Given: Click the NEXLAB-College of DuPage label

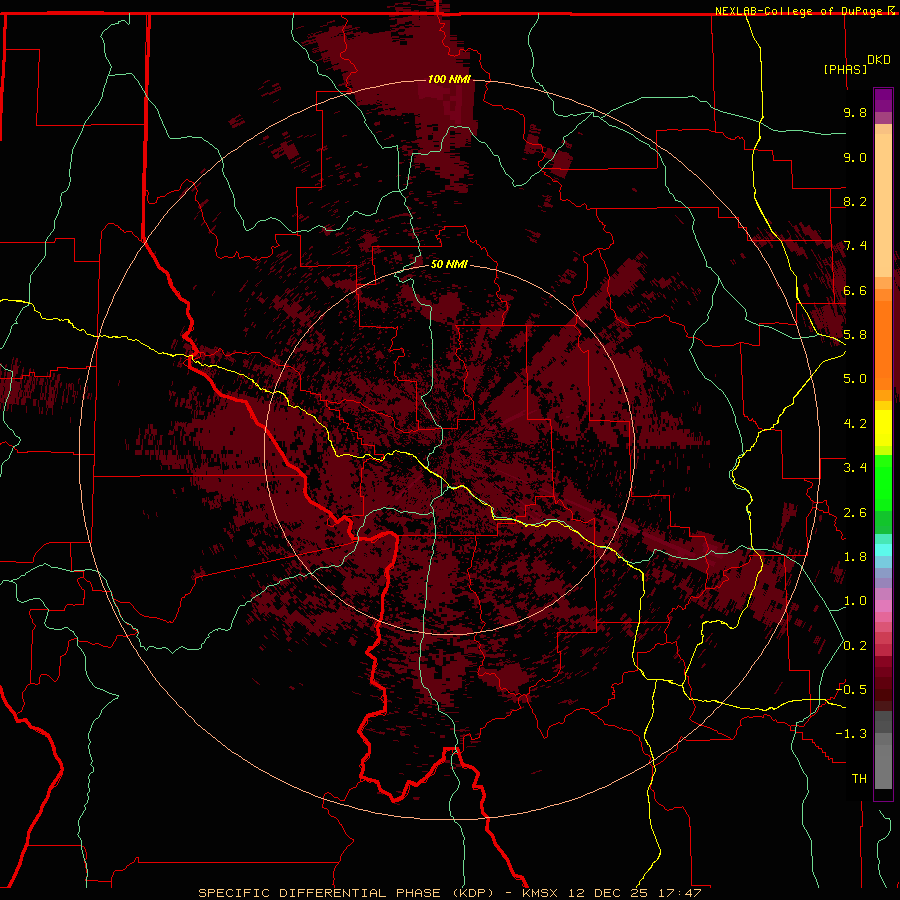Looking at the screenshot, I should pyautogui.click(x=798, y=11).
